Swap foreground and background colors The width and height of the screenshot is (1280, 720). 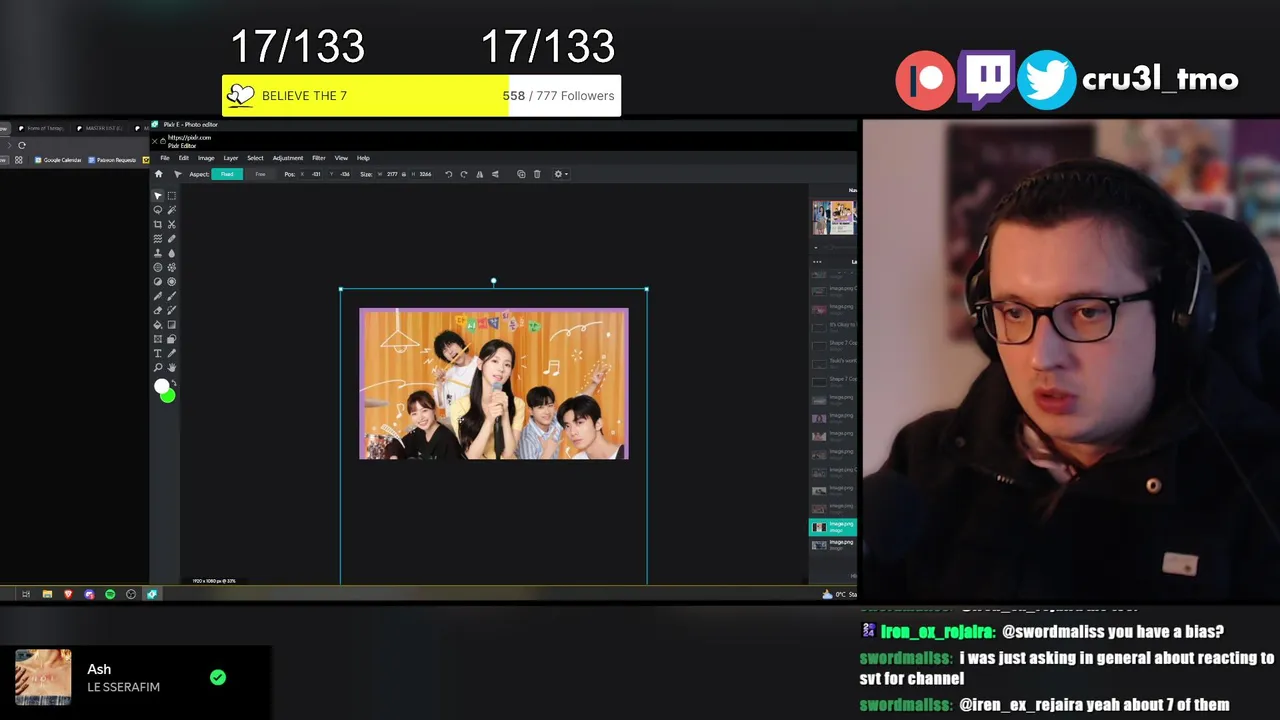(x=174, y=384)
